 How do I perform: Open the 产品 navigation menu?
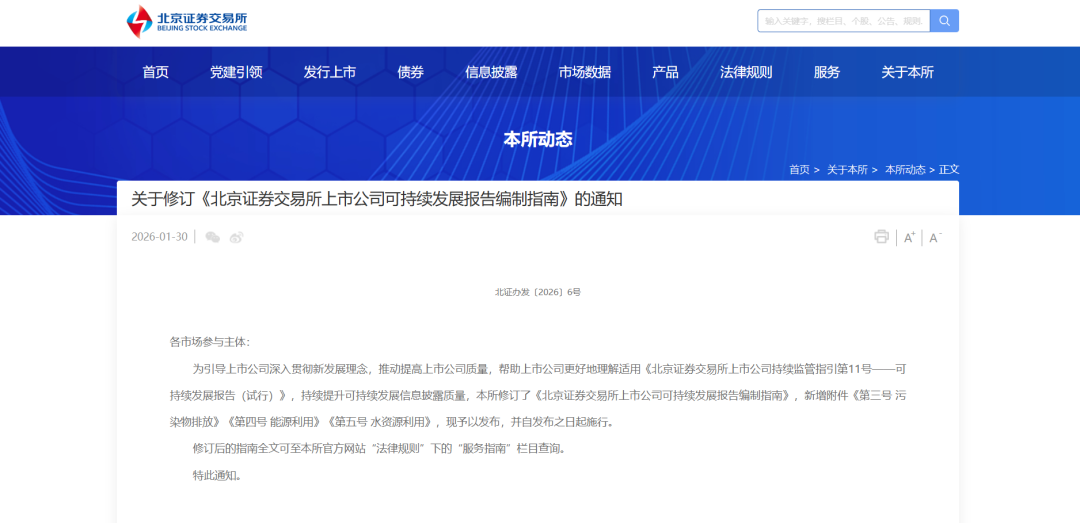coord(665,72)
